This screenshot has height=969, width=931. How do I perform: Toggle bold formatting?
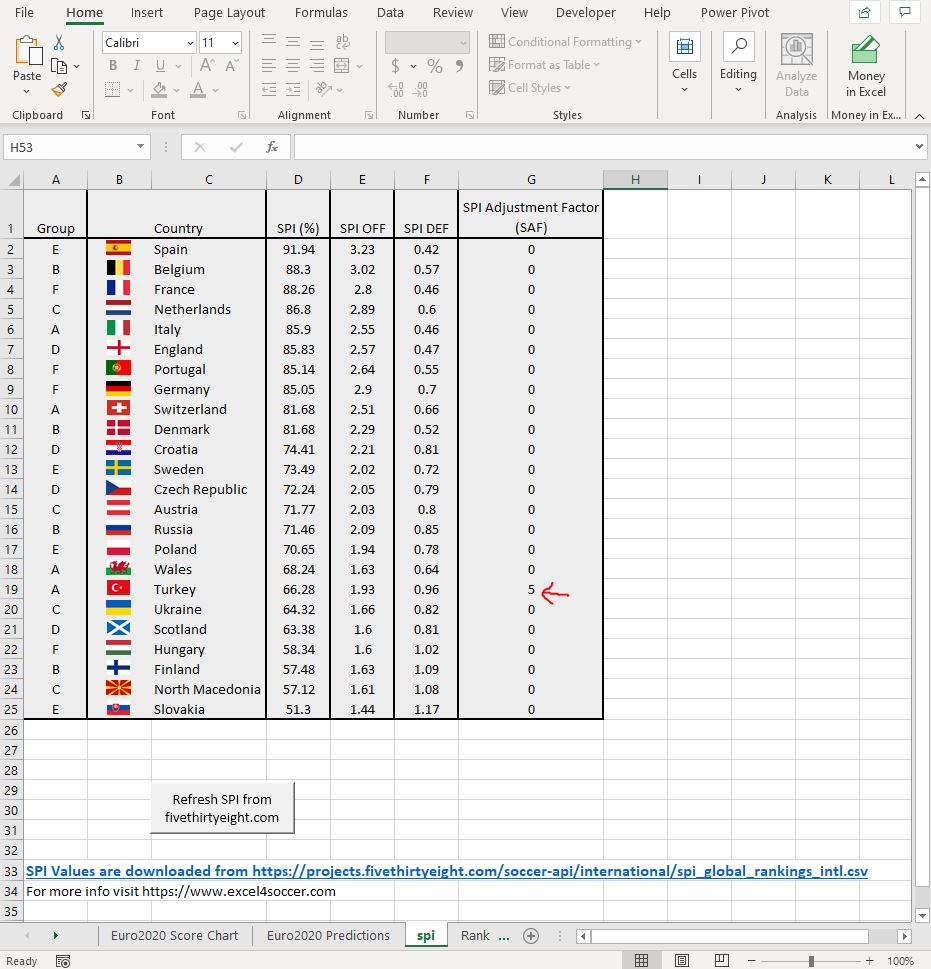[x=112, y=64]
